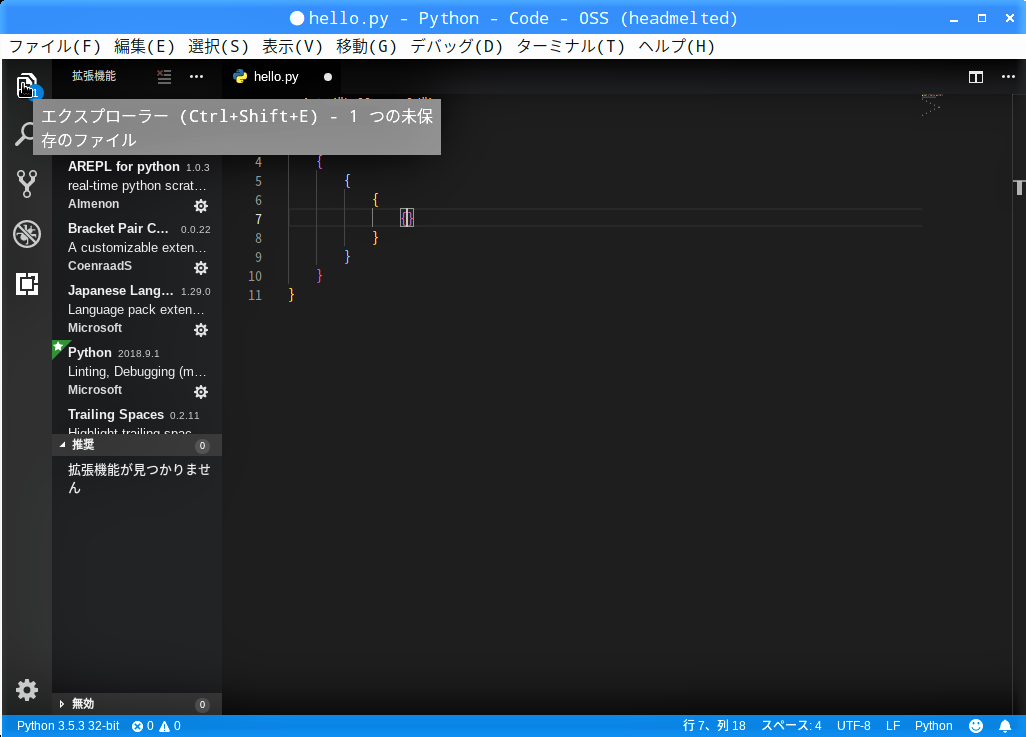Open the ヘルプ(H) menu
Image resolution: width=1026 pixels, height=737 pixels.
coord(677,46)
